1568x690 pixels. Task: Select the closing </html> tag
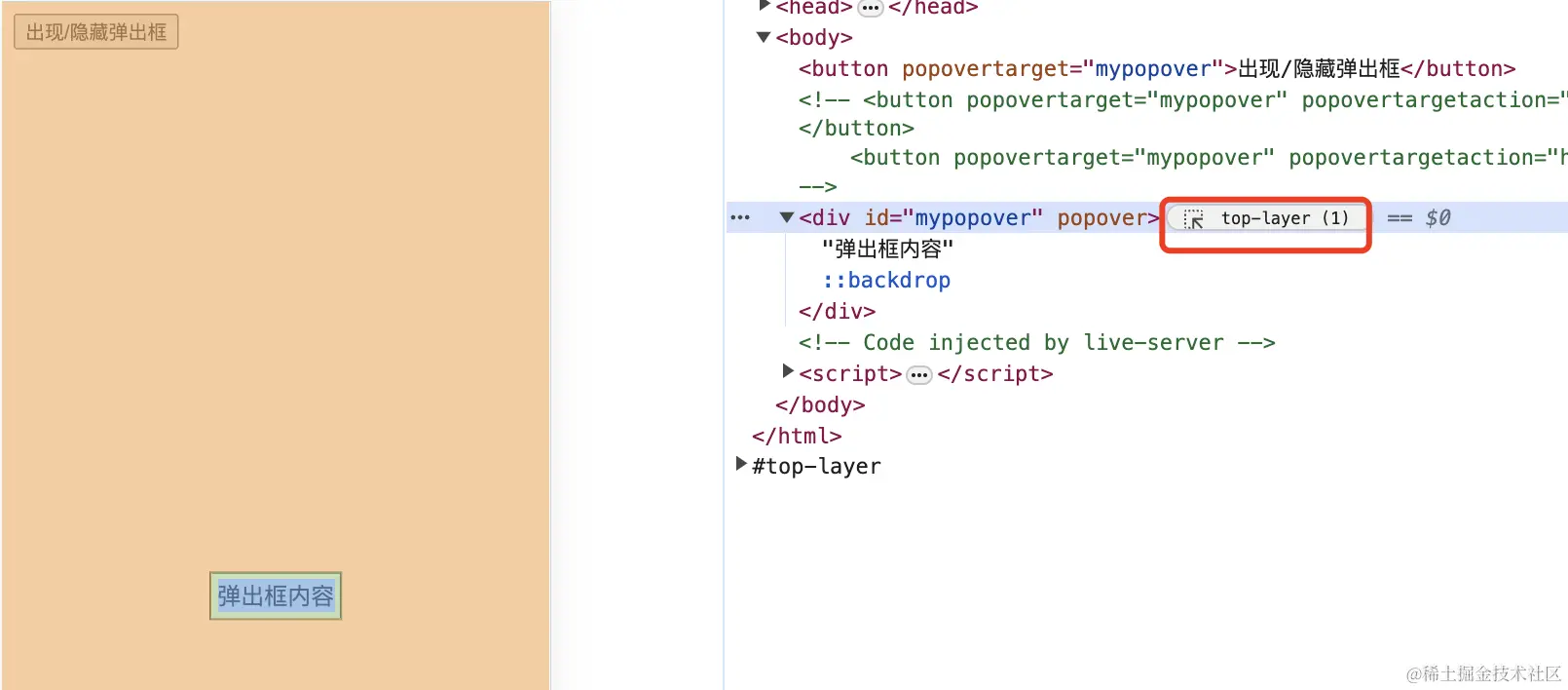797,437
